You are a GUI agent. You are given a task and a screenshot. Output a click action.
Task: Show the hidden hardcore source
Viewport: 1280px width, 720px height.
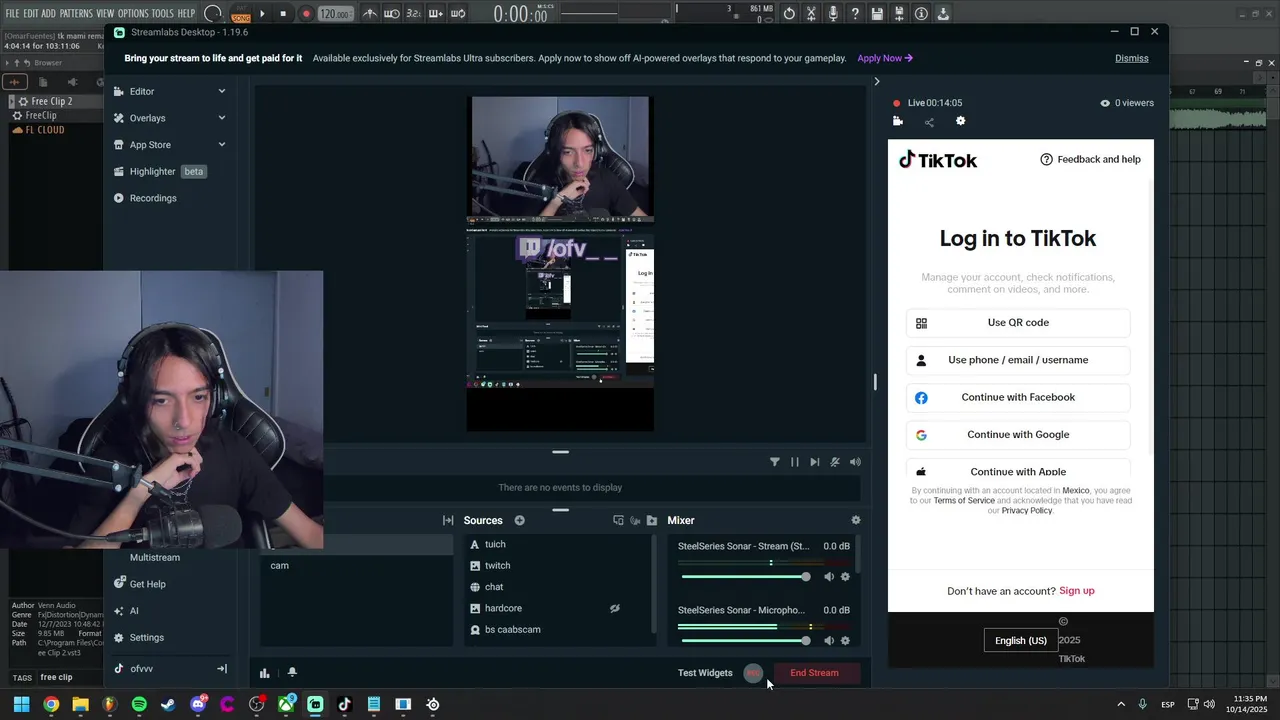click(616, 608)
